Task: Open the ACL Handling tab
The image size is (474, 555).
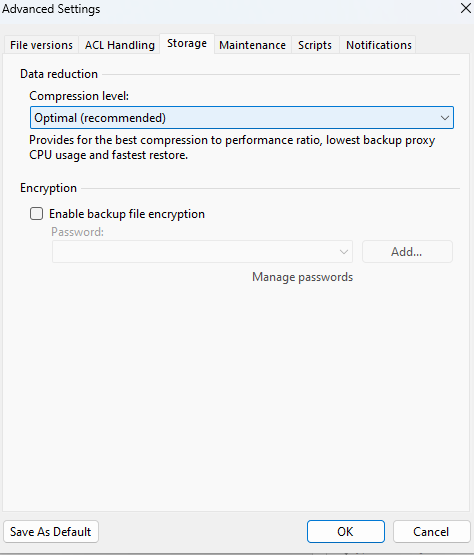Action: coord(120,45)
